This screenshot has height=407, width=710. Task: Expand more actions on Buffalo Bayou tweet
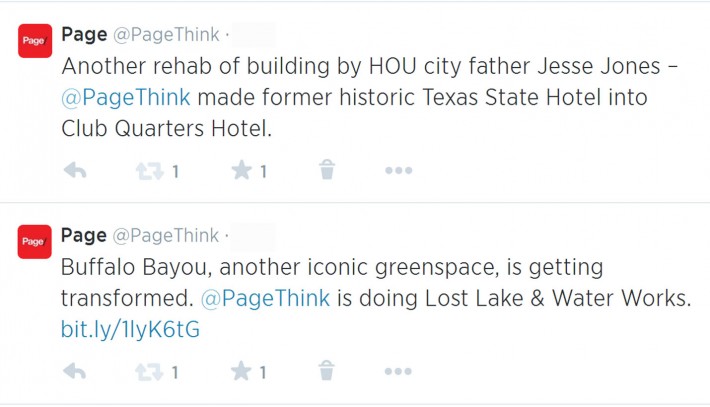[398, 372]
